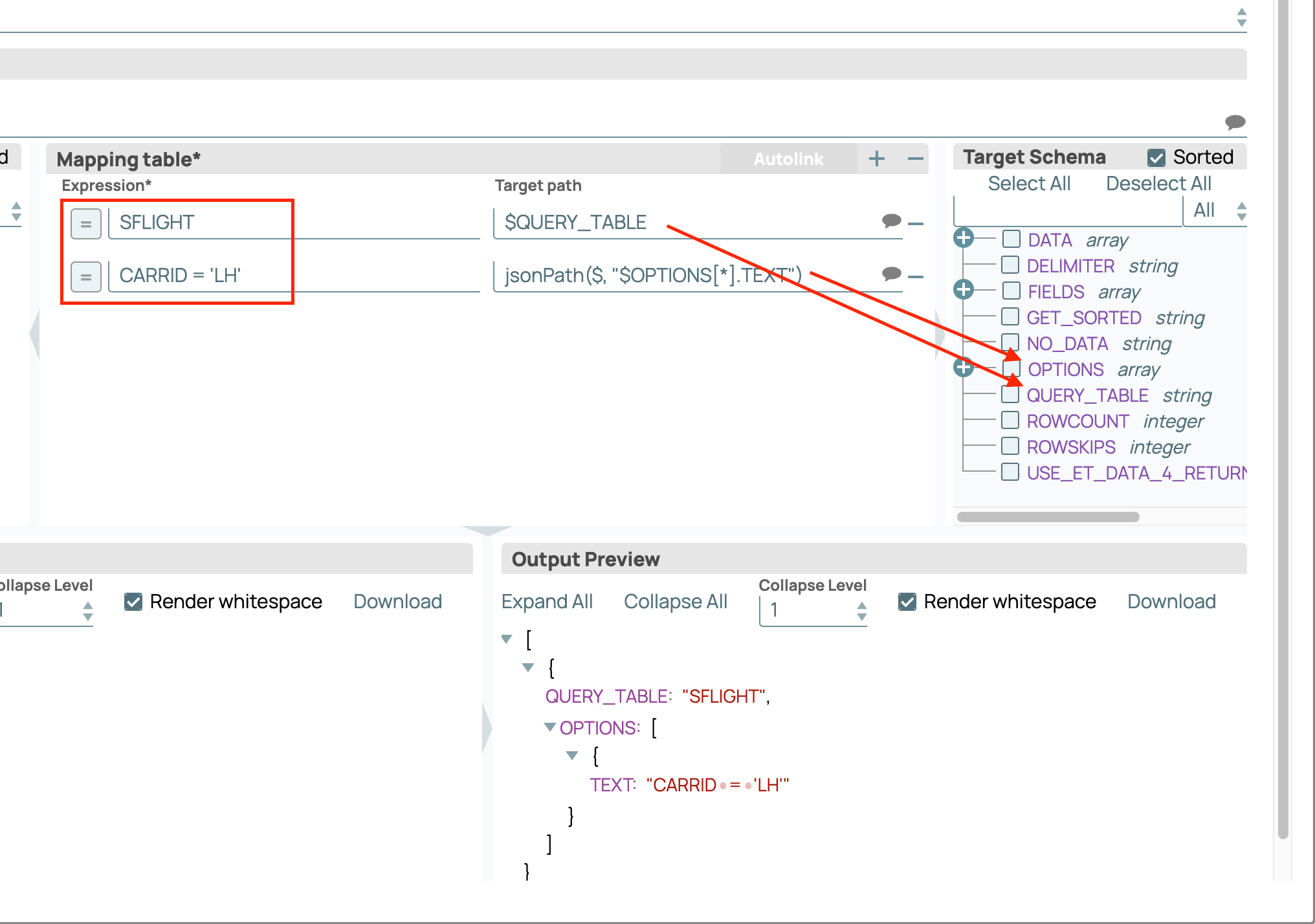
Task: Click the Collapse Level stepper in Output Preview
Action: point(861,610)
